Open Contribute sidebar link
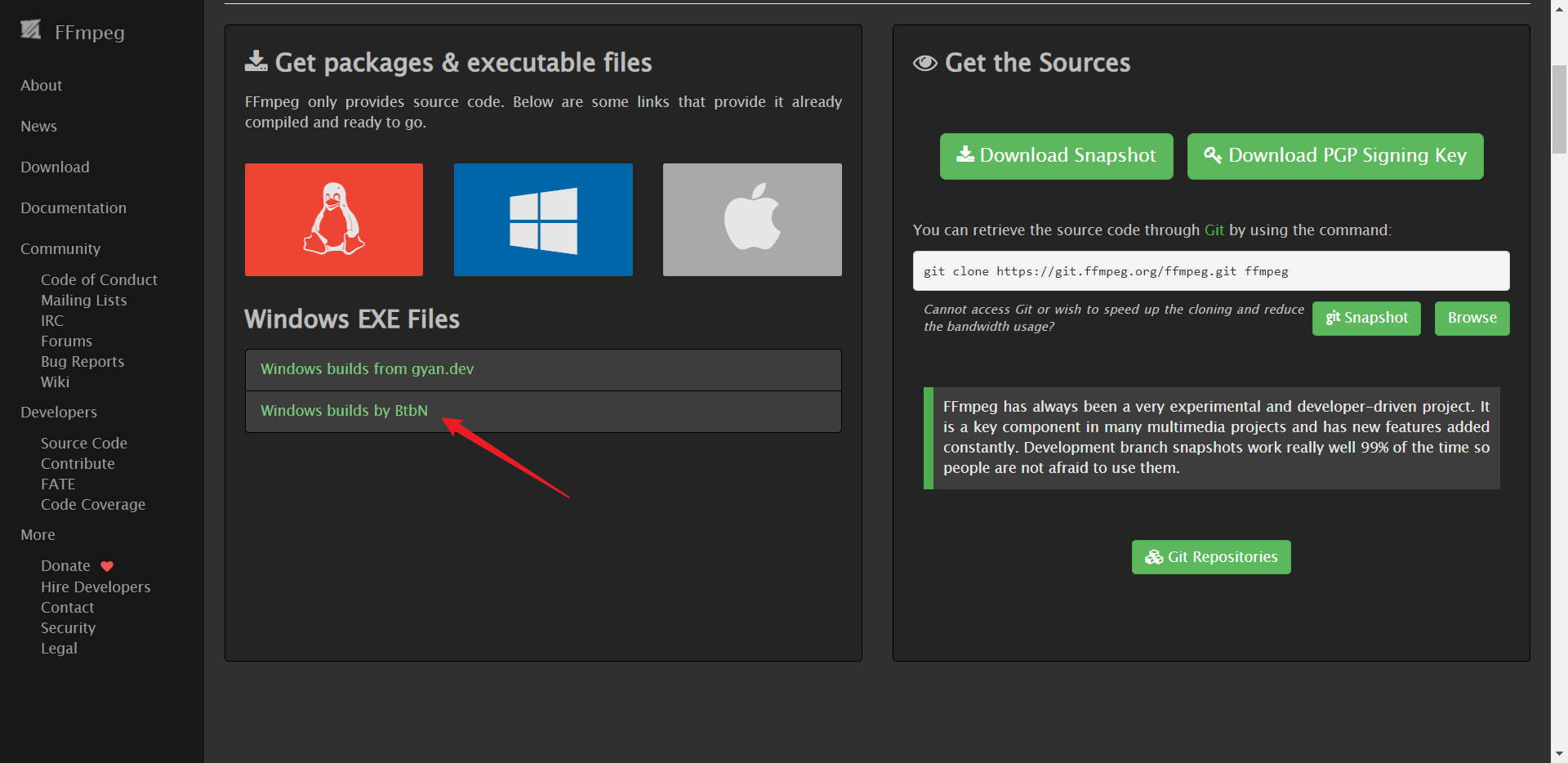The height and width of the screenshot is (763, 1568). pyautogui.click(x=78, y=464)
